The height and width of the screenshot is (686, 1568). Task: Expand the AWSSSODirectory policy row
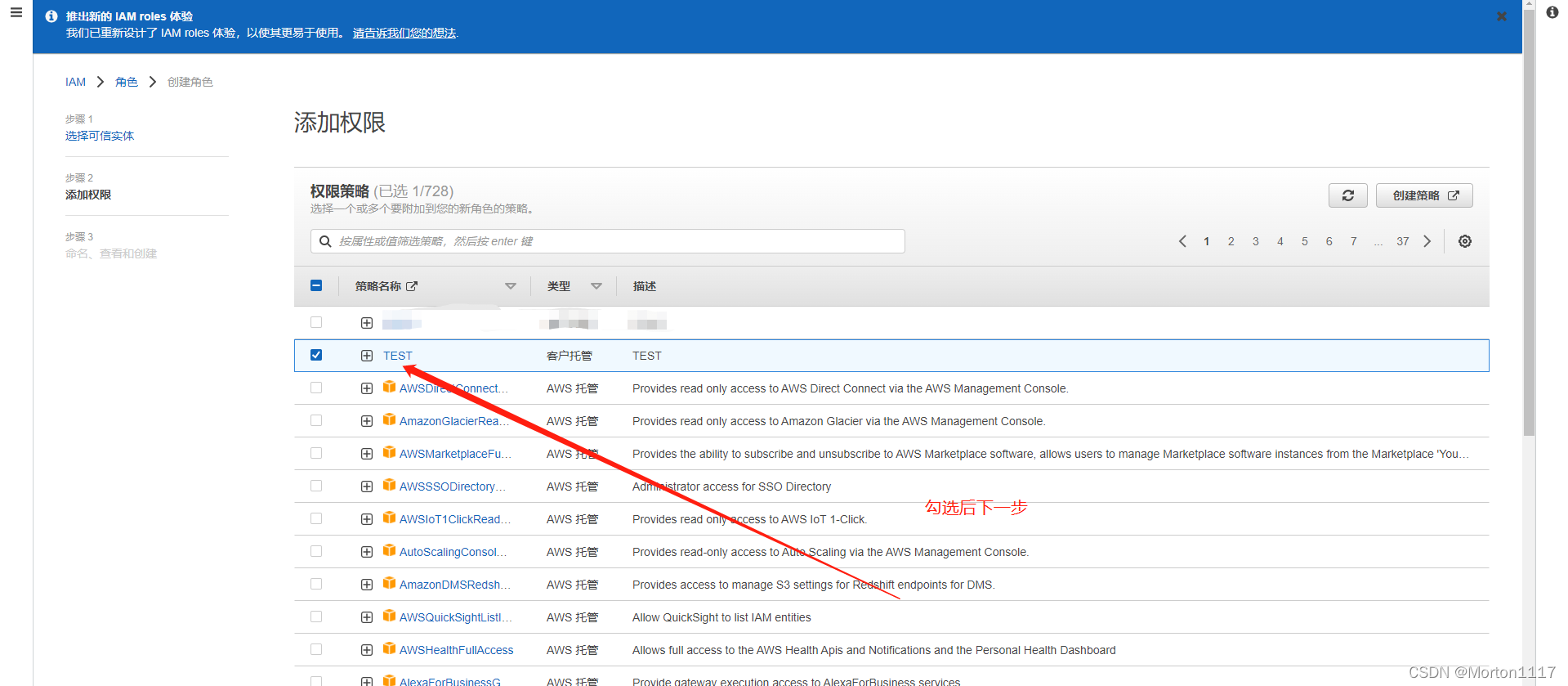(367, 486)
